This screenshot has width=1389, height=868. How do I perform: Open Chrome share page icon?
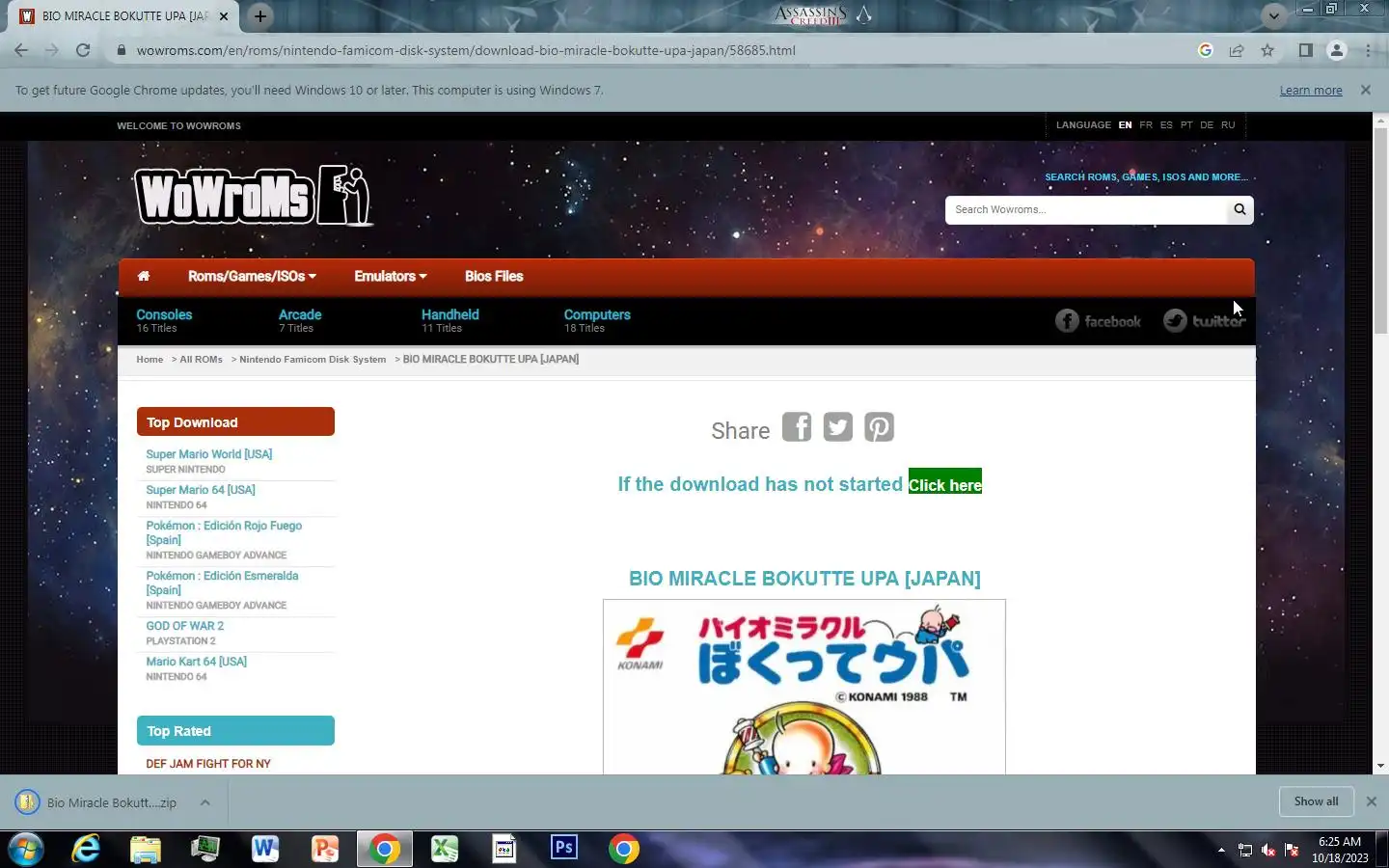[x=1237, y=50]
